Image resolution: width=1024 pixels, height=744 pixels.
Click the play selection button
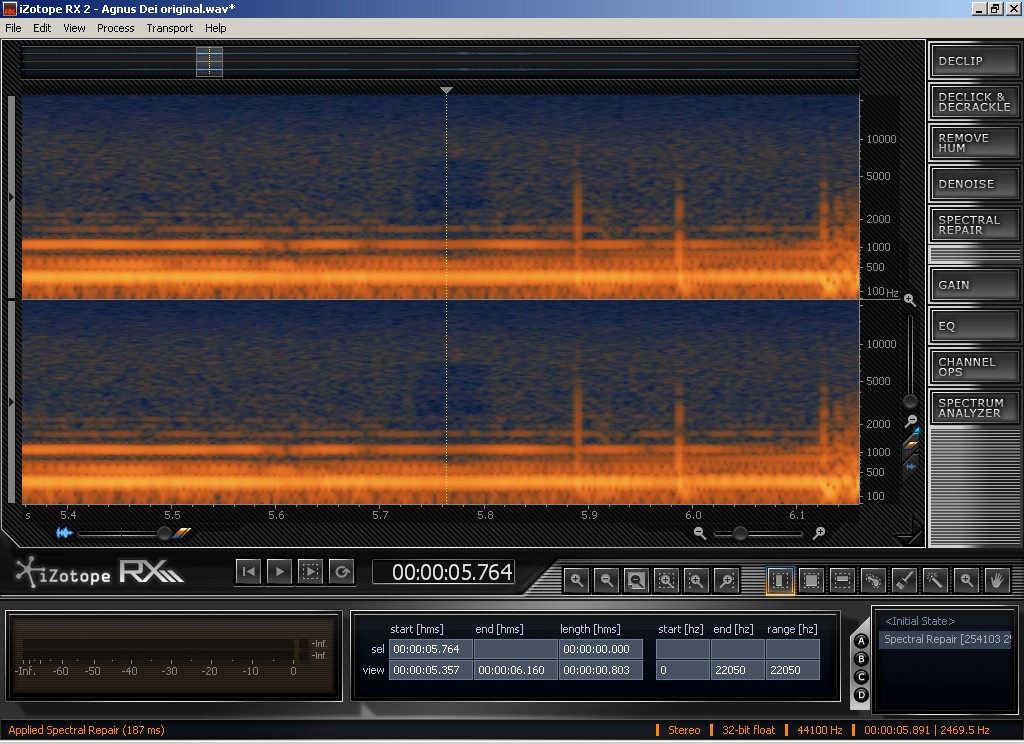coord(311,572)
